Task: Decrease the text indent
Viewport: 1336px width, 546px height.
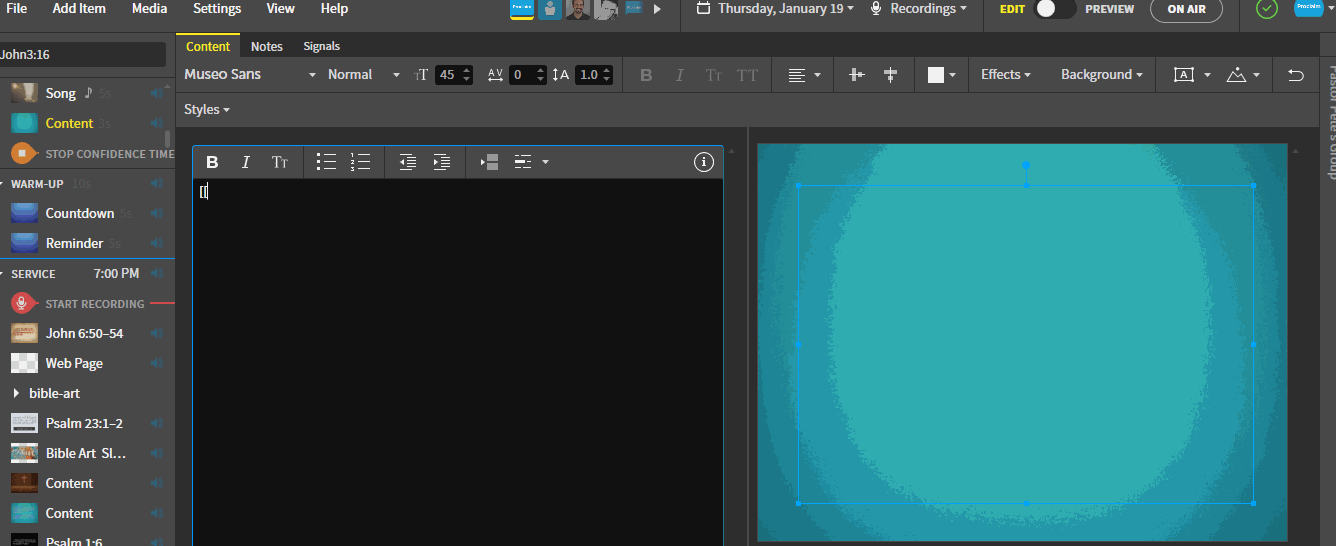Action: click(407, 162)
